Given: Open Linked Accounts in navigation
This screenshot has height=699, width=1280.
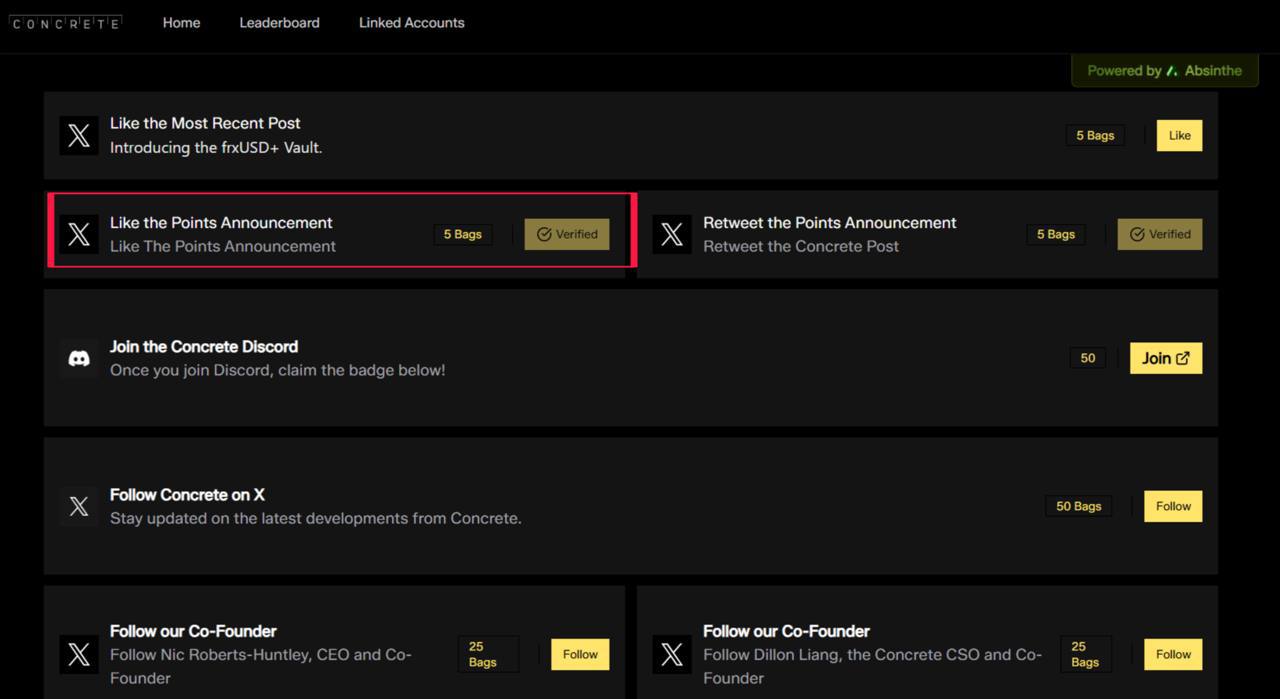Looking at the screenshot, I should 411,22.
